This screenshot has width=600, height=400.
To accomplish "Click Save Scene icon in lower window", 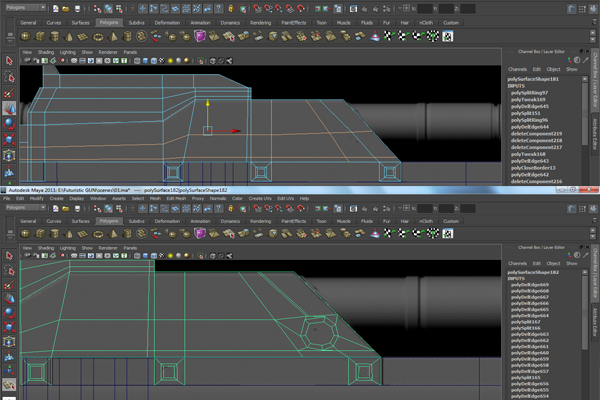I will click(x=77, y=208).
